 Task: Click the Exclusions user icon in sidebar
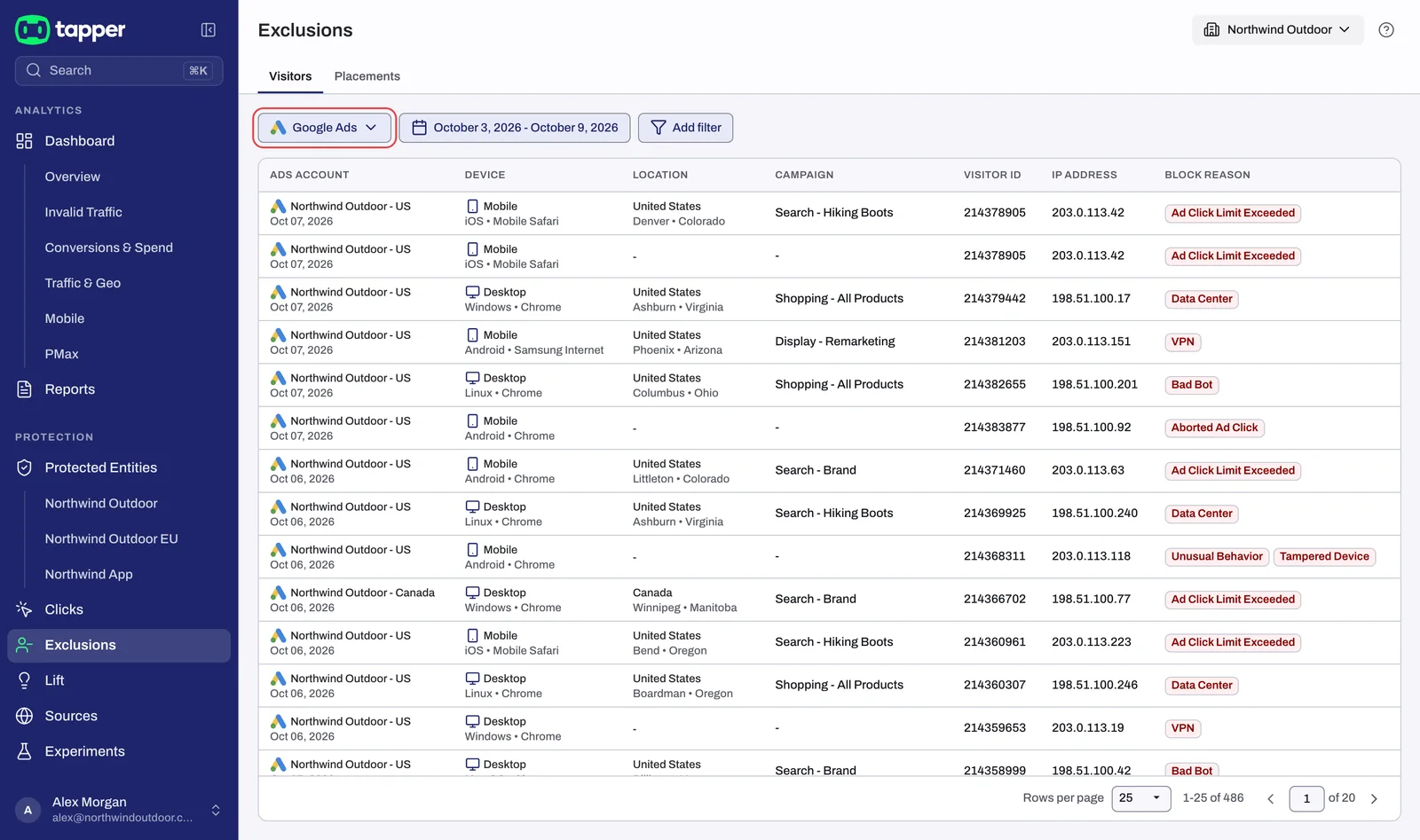pos(25,645)
